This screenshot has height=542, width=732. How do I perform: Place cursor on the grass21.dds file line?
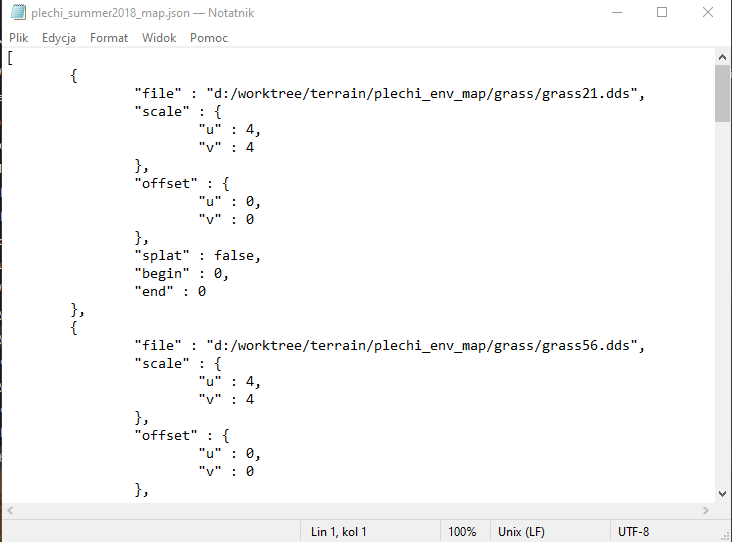click(390, 94)
